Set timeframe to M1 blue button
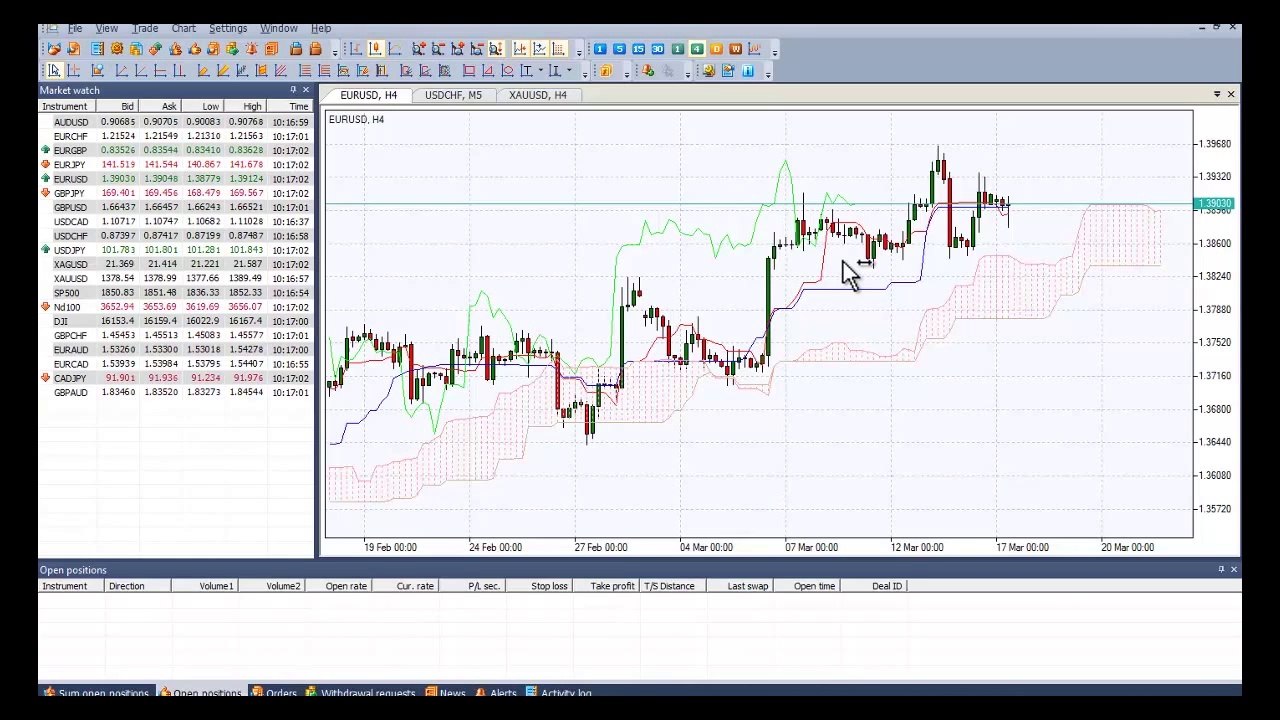Image resolution: width=1280 pixels, height=720 pixels. 600,49
